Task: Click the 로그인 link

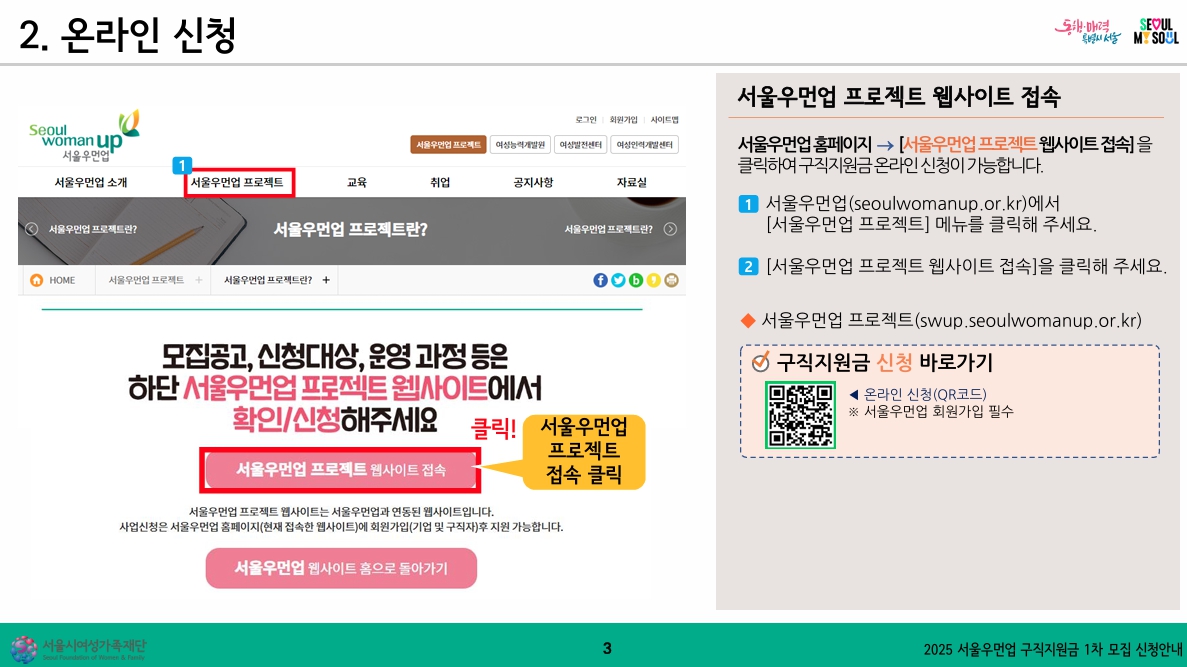Action: pos(586,120)
